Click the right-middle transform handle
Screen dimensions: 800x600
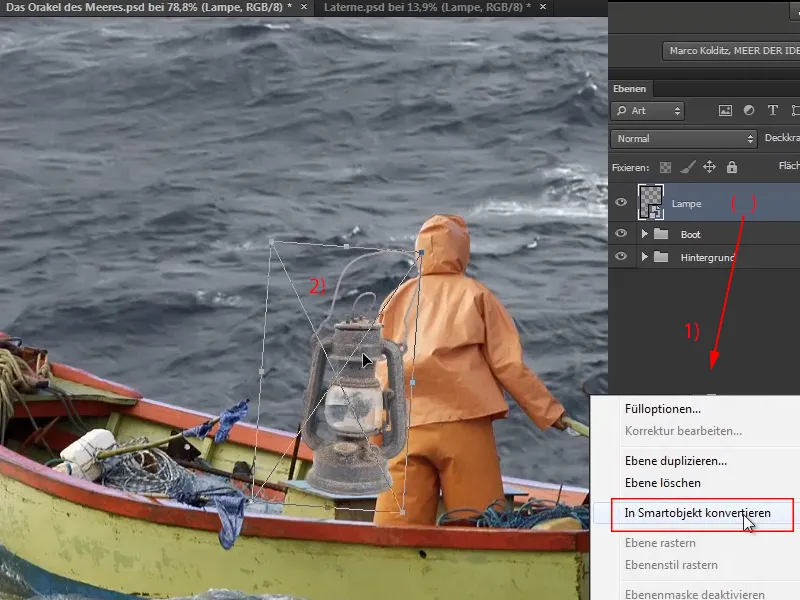click(x=412, y=382)
